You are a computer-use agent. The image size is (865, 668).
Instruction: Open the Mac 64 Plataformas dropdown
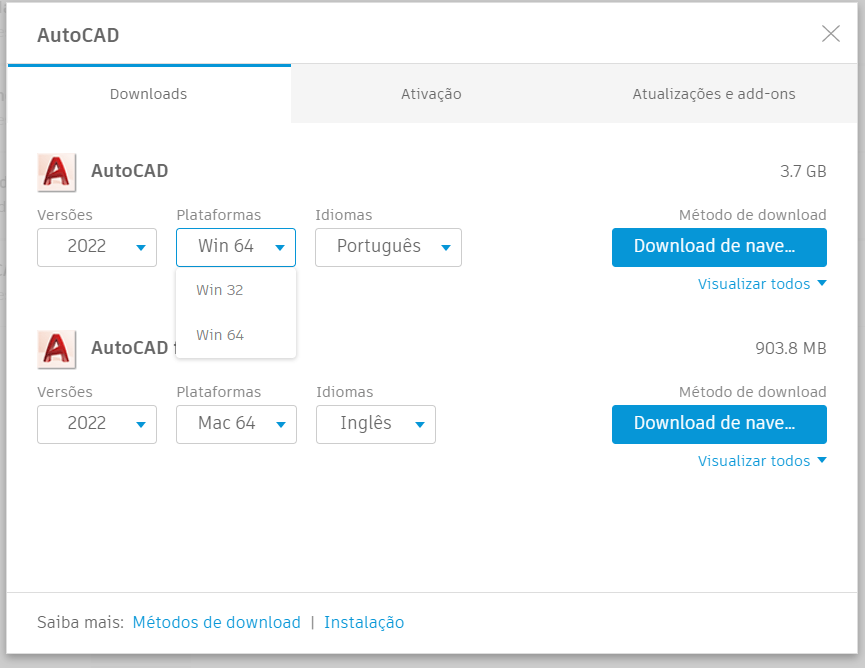click(x=236, y=424)
